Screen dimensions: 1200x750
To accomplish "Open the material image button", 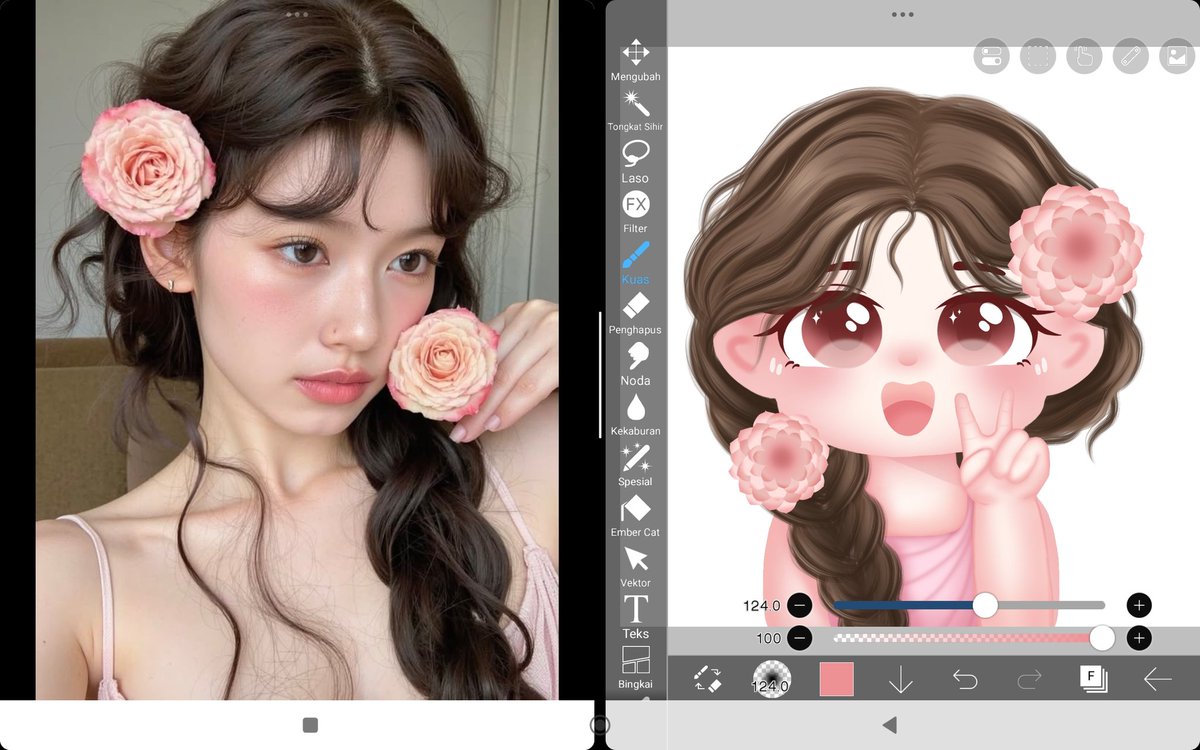I will pyautogui.click(x=1177, y=56).
